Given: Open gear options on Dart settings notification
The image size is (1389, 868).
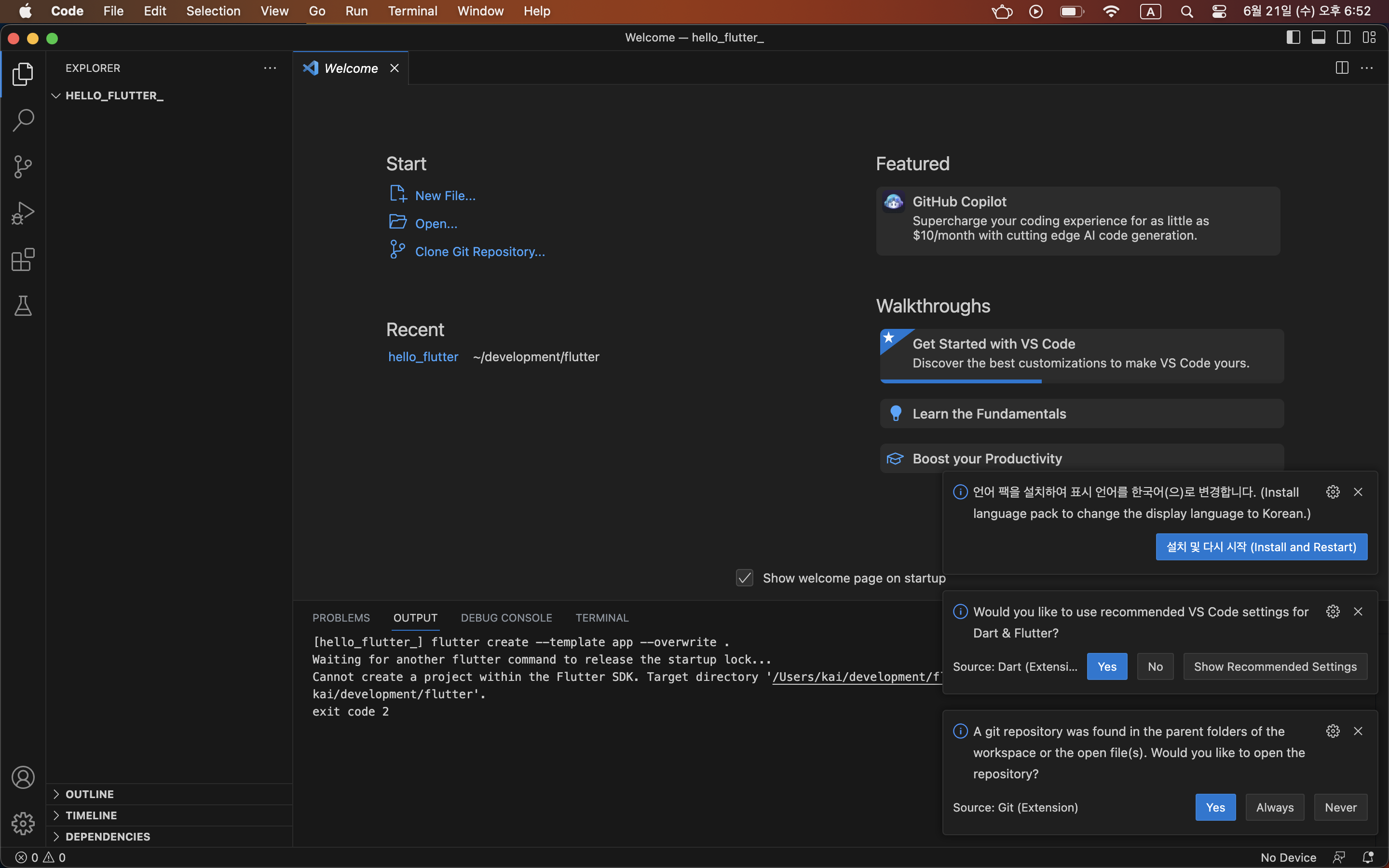Looking at the screenshot, I should pyautogui.click(x=1333, y=611).
